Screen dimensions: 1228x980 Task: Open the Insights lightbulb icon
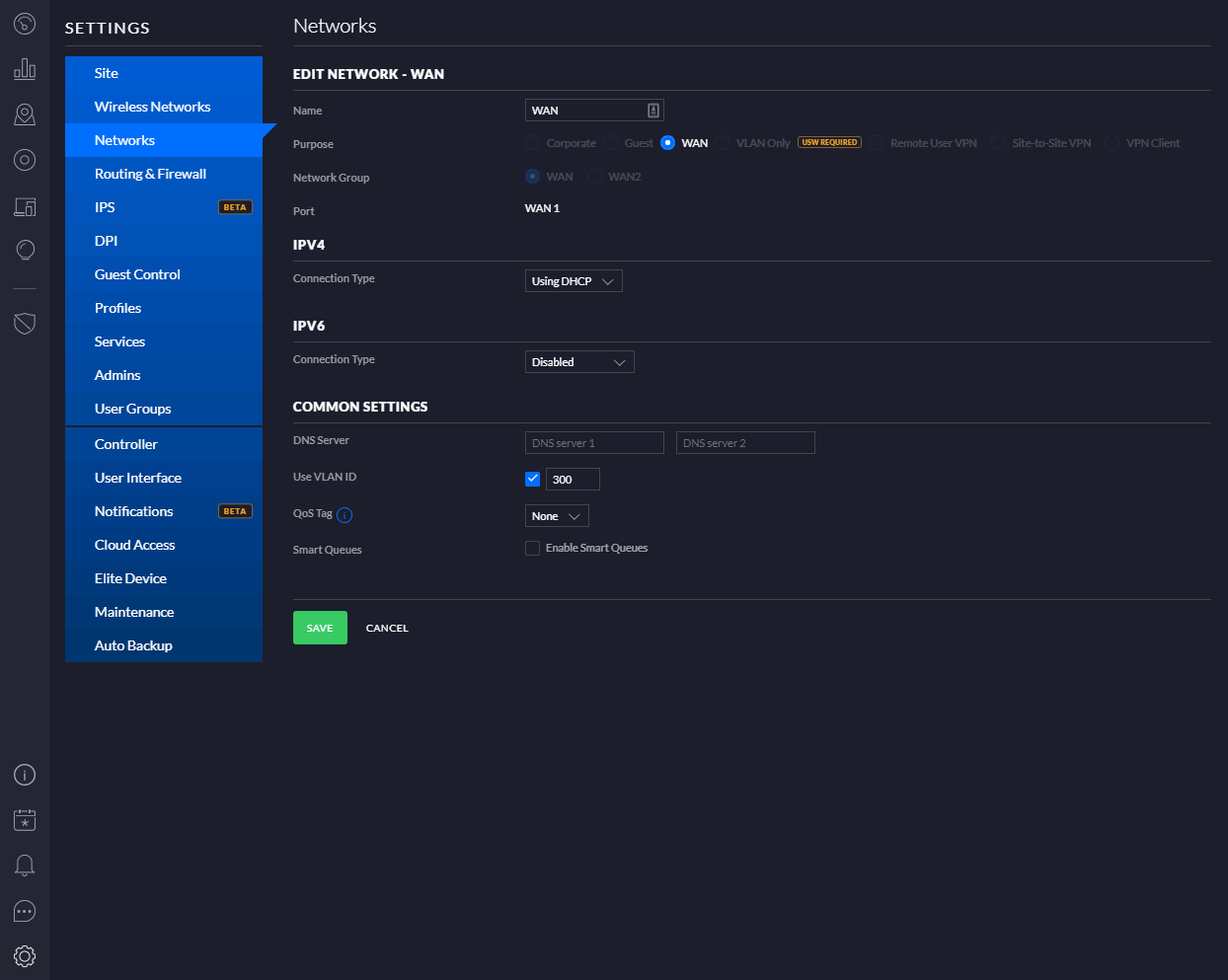tap(25, 251)
